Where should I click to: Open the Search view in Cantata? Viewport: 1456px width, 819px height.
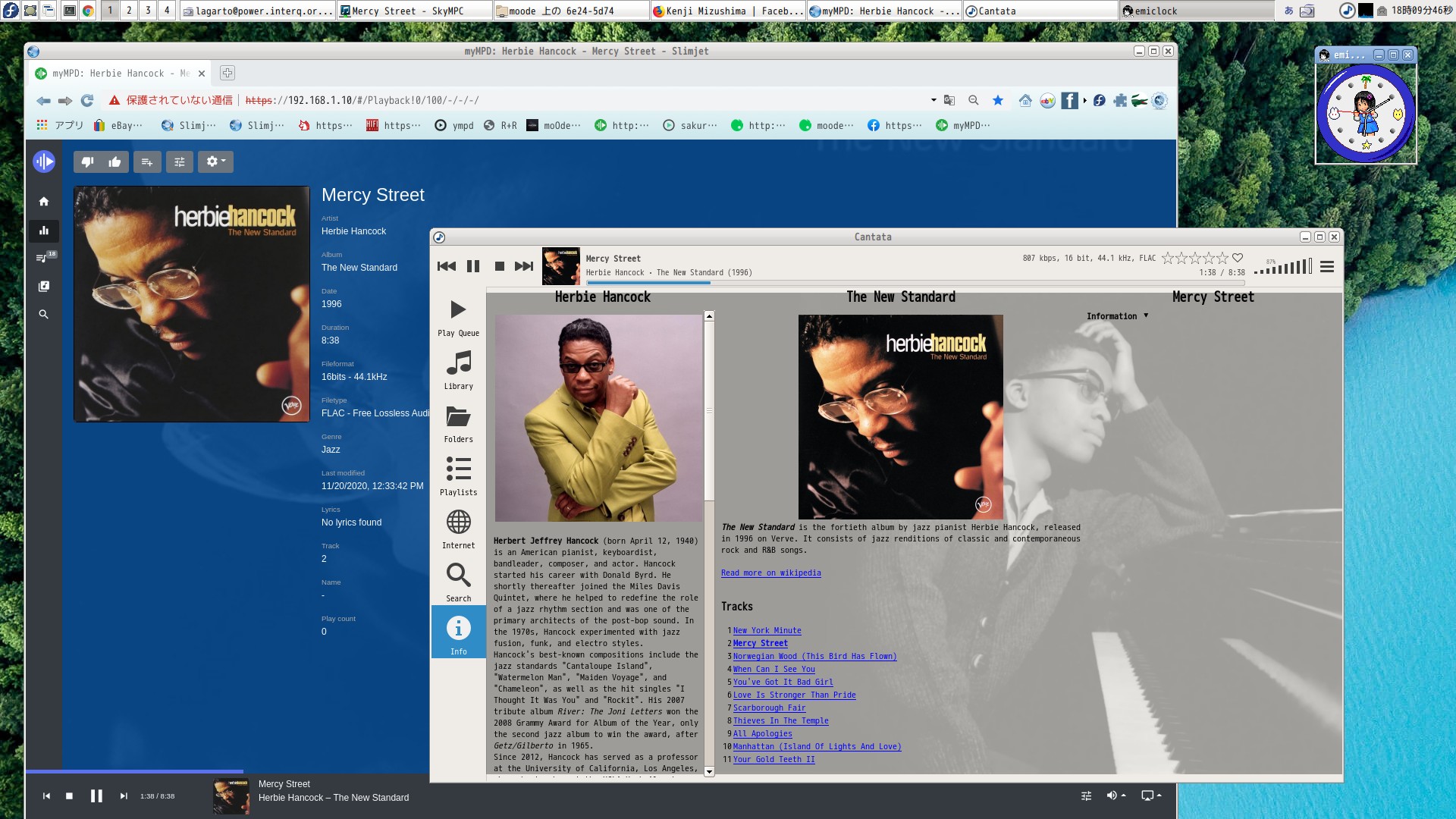(458, 582)
